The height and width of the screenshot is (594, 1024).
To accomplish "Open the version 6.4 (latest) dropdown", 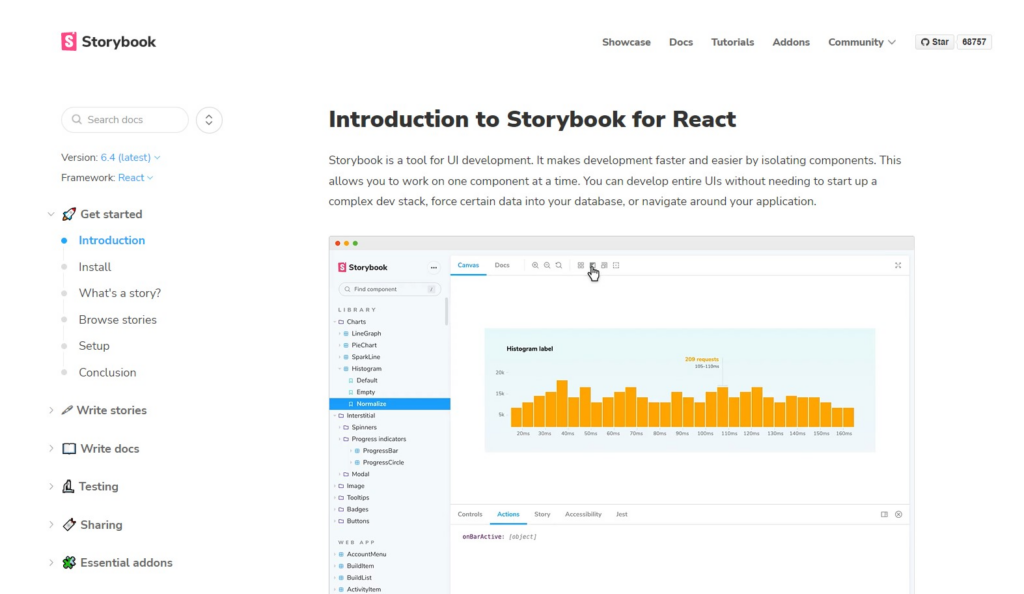I will [x=130, y=157].
